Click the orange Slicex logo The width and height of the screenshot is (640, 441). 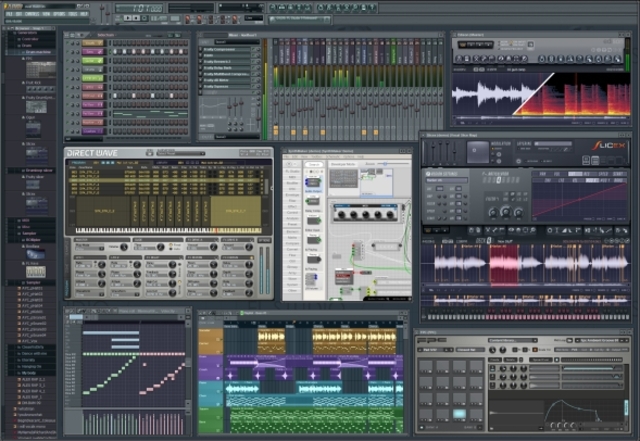pos(609,145)
